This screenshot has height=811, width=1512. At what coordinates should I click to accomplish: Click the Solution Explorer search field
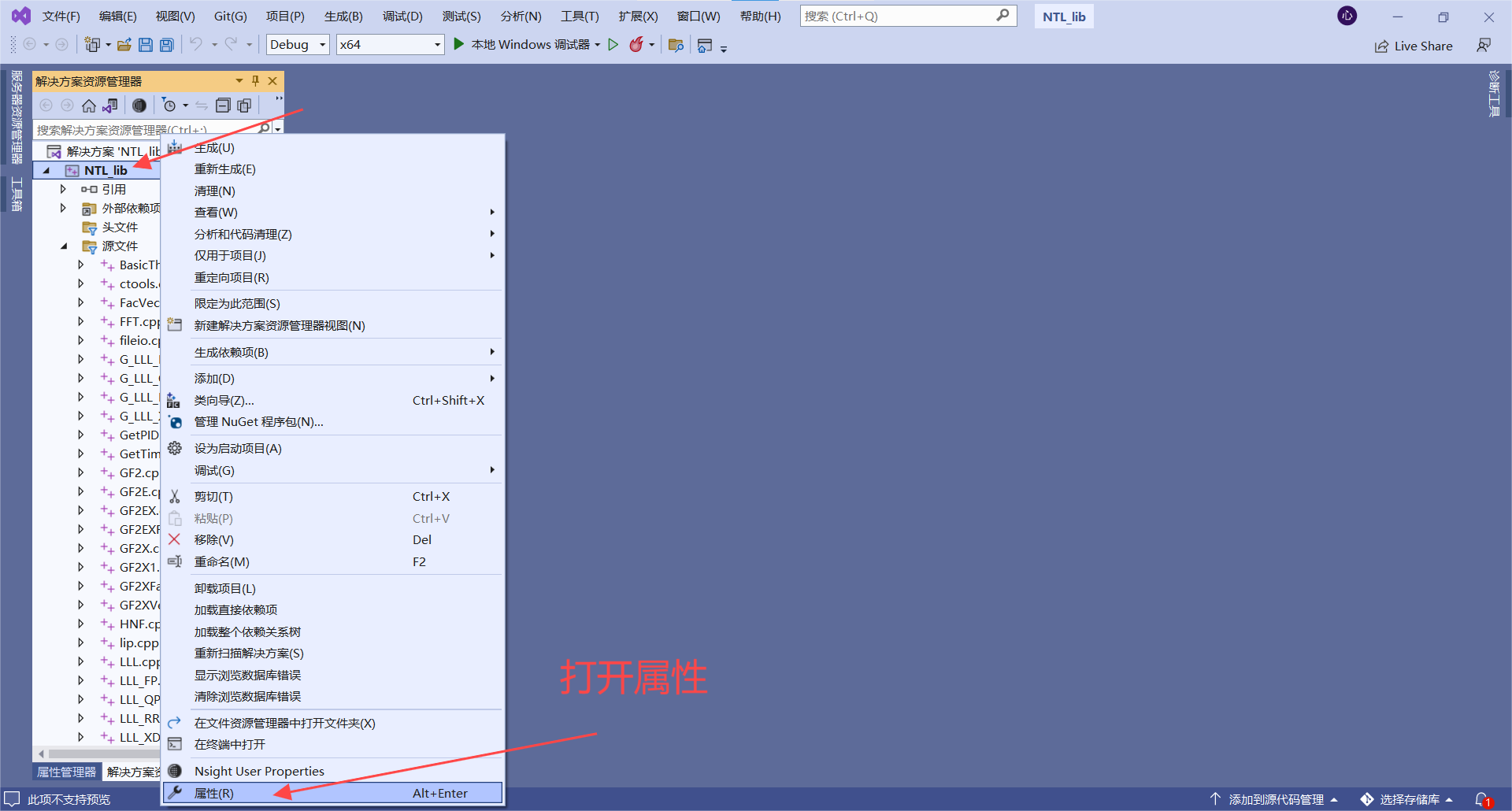(x=146, y=129)
